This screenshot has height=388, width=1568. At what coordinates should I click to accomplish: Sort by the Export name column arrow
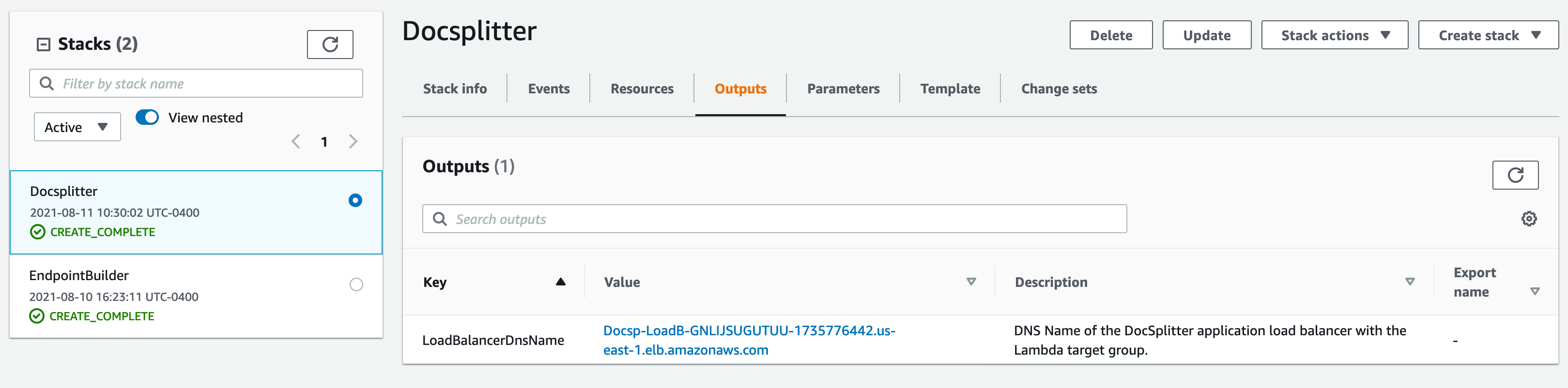click(x=1535, y=291)
